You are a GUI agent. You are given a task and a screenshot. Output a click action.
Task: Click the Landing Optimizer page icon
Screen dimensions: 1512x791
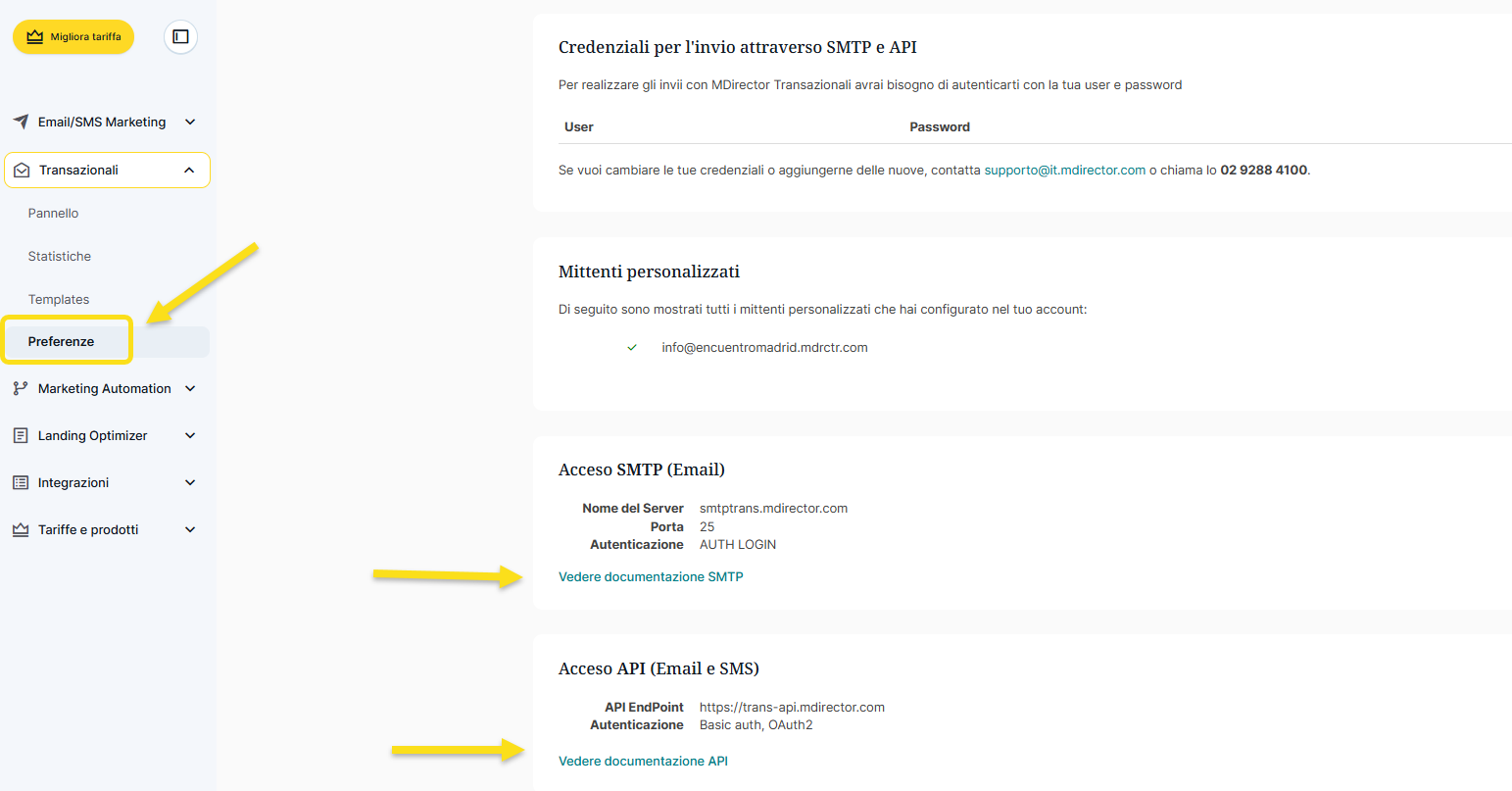(x=21, y=435)
